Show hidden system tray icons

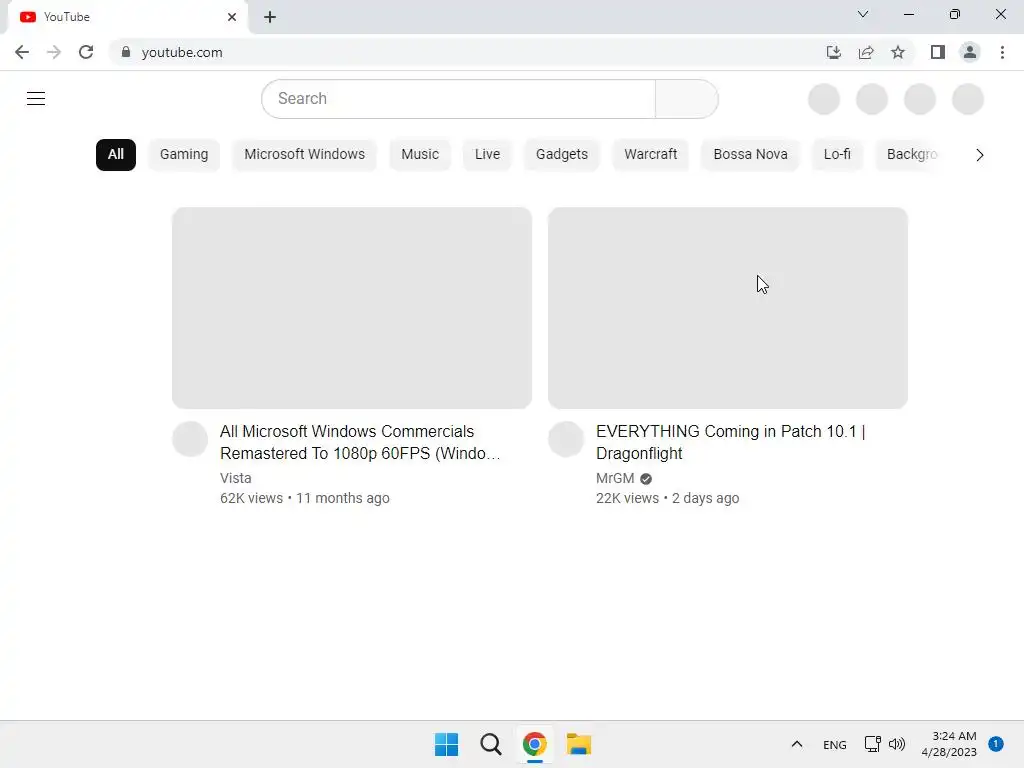[797, 744]
